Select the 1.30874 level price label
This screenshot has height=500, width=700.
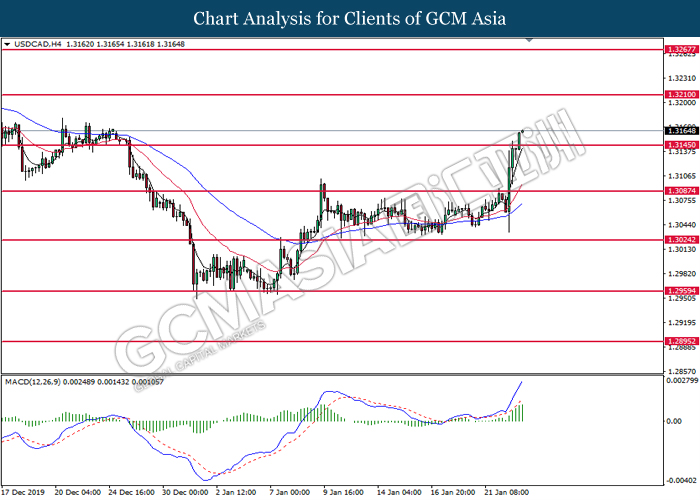tap(681, 191)
